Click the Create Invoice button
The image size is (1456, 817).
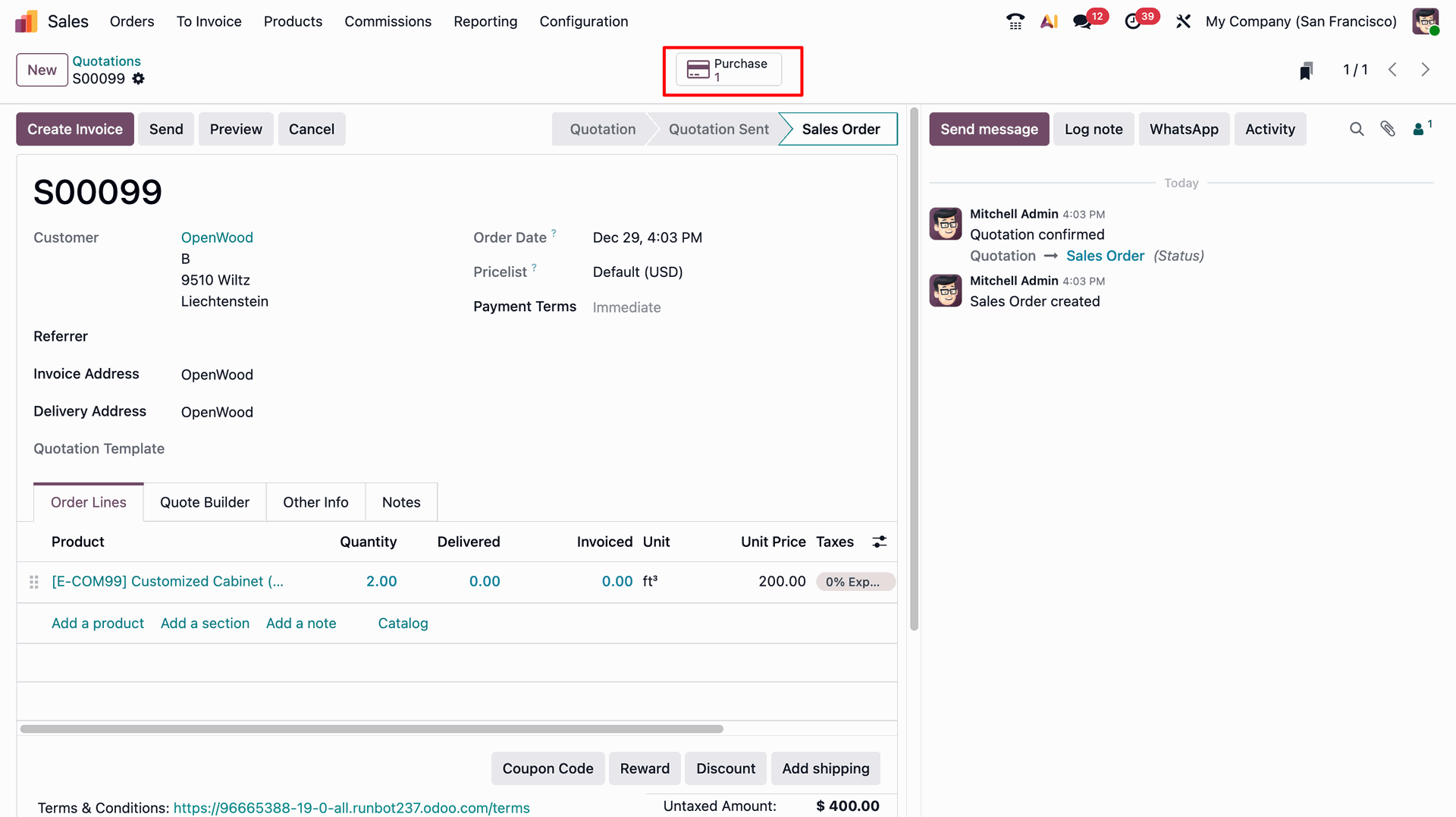(x=74, y=129)
